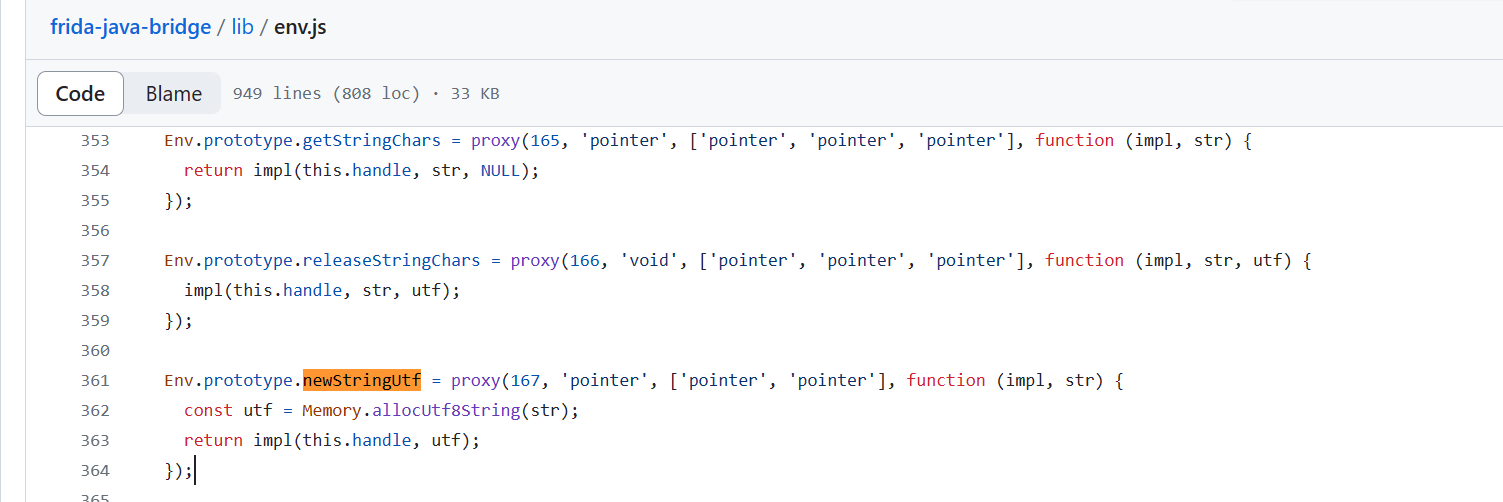
Task: Click line number 359
Action: pyautogui.click(x=95, y=321)
